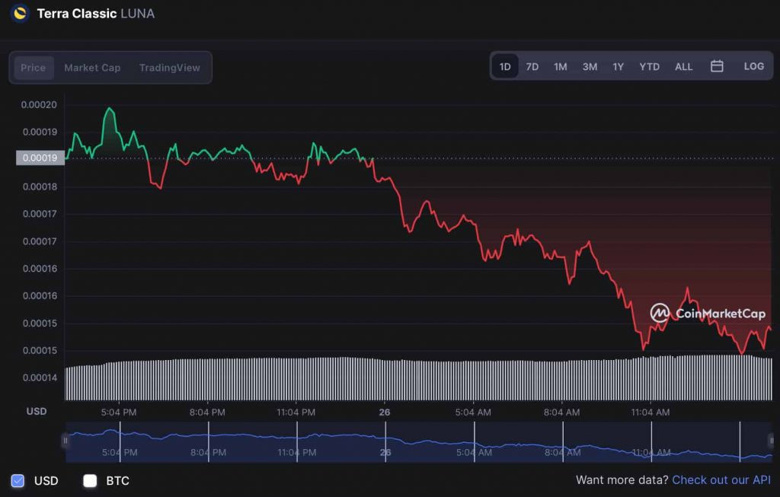Show ALL time price history
The width and height of the screenshot is (780, 497).
point(683,67)
